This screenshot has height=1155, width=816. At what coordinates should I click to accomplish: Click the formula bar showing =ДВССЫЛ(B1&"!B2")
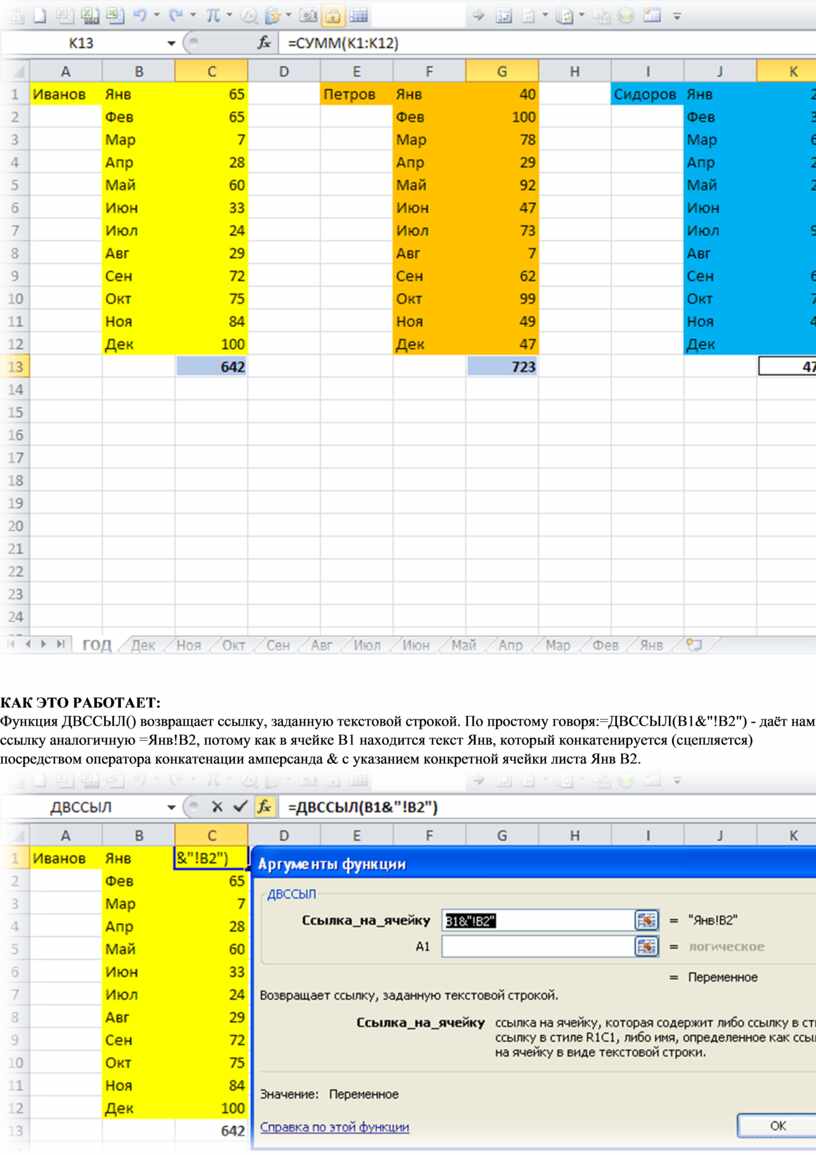(x=545, y=807)
